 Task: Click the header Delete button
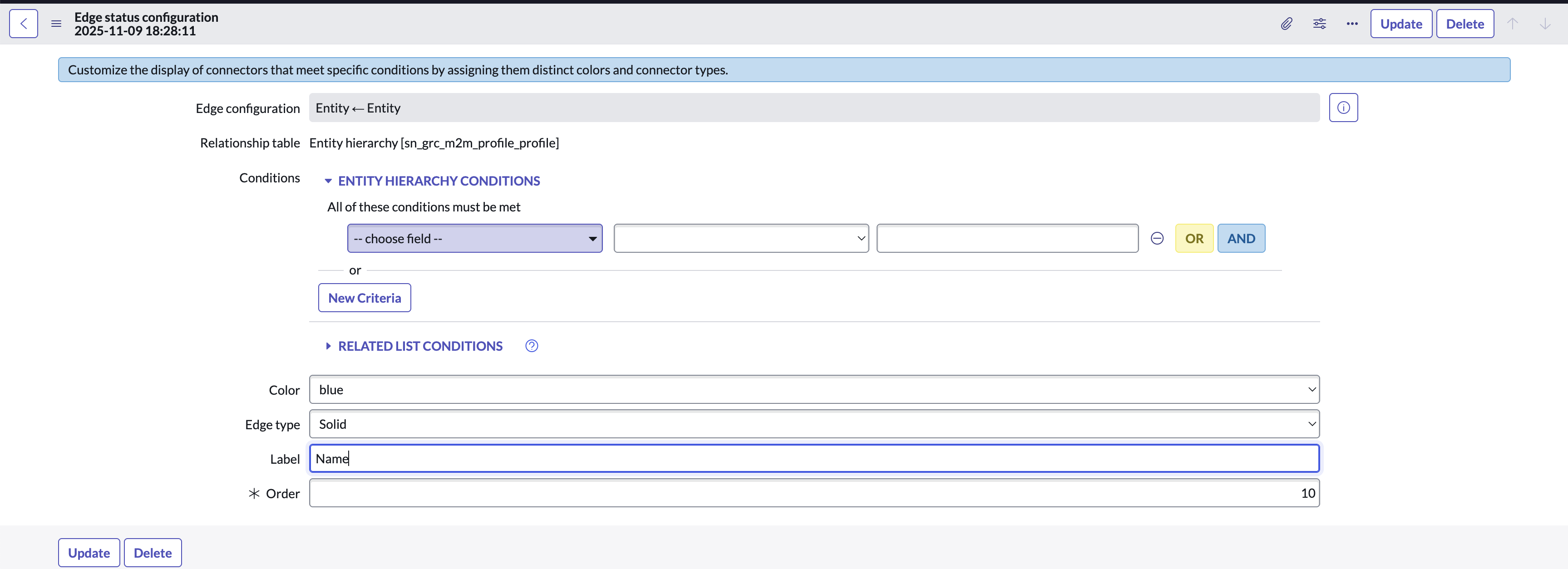pos(1464,24)
